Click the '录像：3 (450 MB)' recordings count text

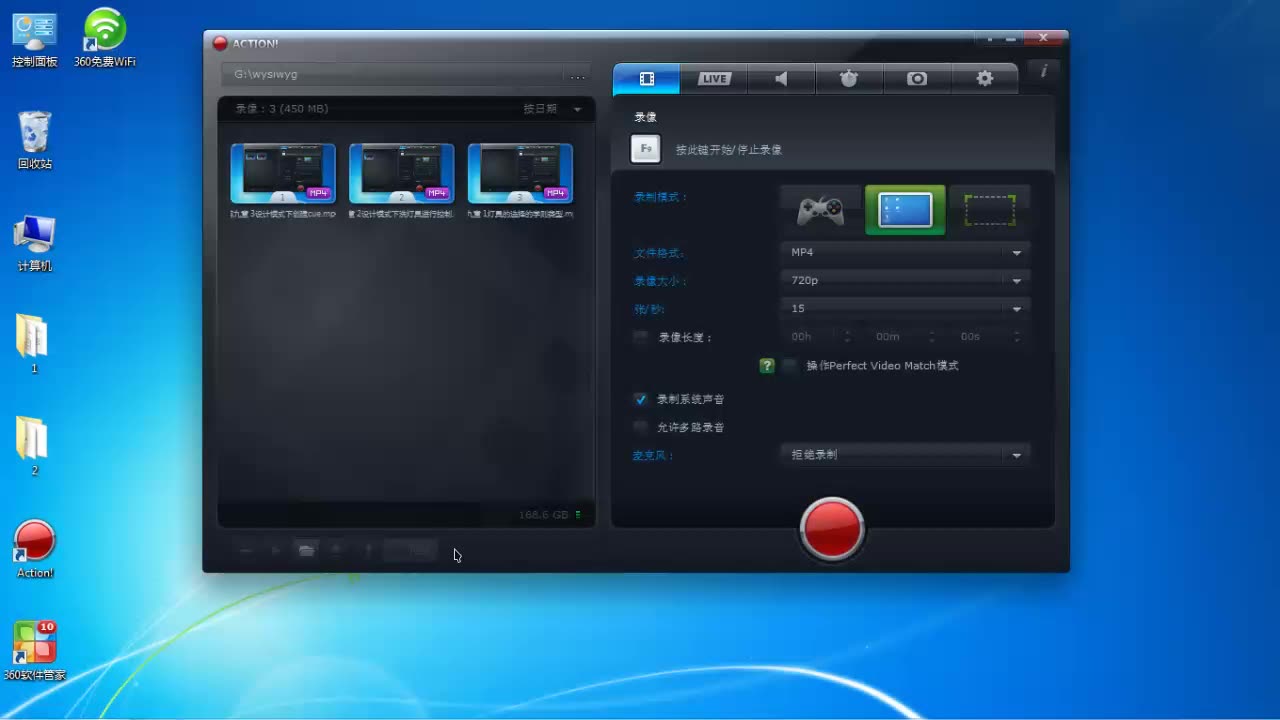pos(281,109)
